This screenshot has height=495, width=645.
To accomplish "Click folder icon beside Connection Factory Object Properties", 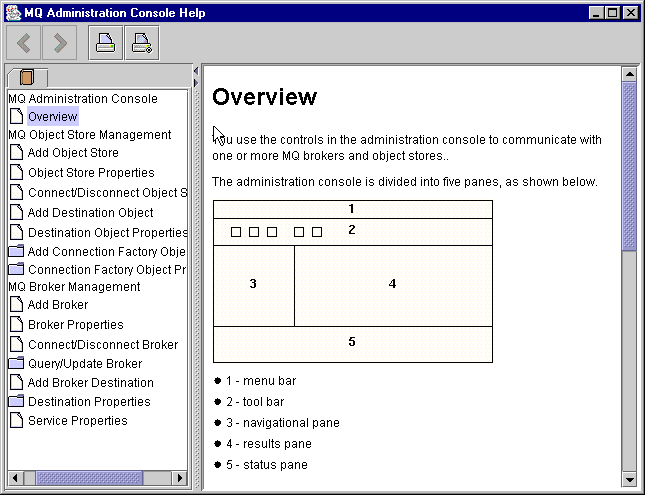I will pyautogui.click(x=16, y=269).
